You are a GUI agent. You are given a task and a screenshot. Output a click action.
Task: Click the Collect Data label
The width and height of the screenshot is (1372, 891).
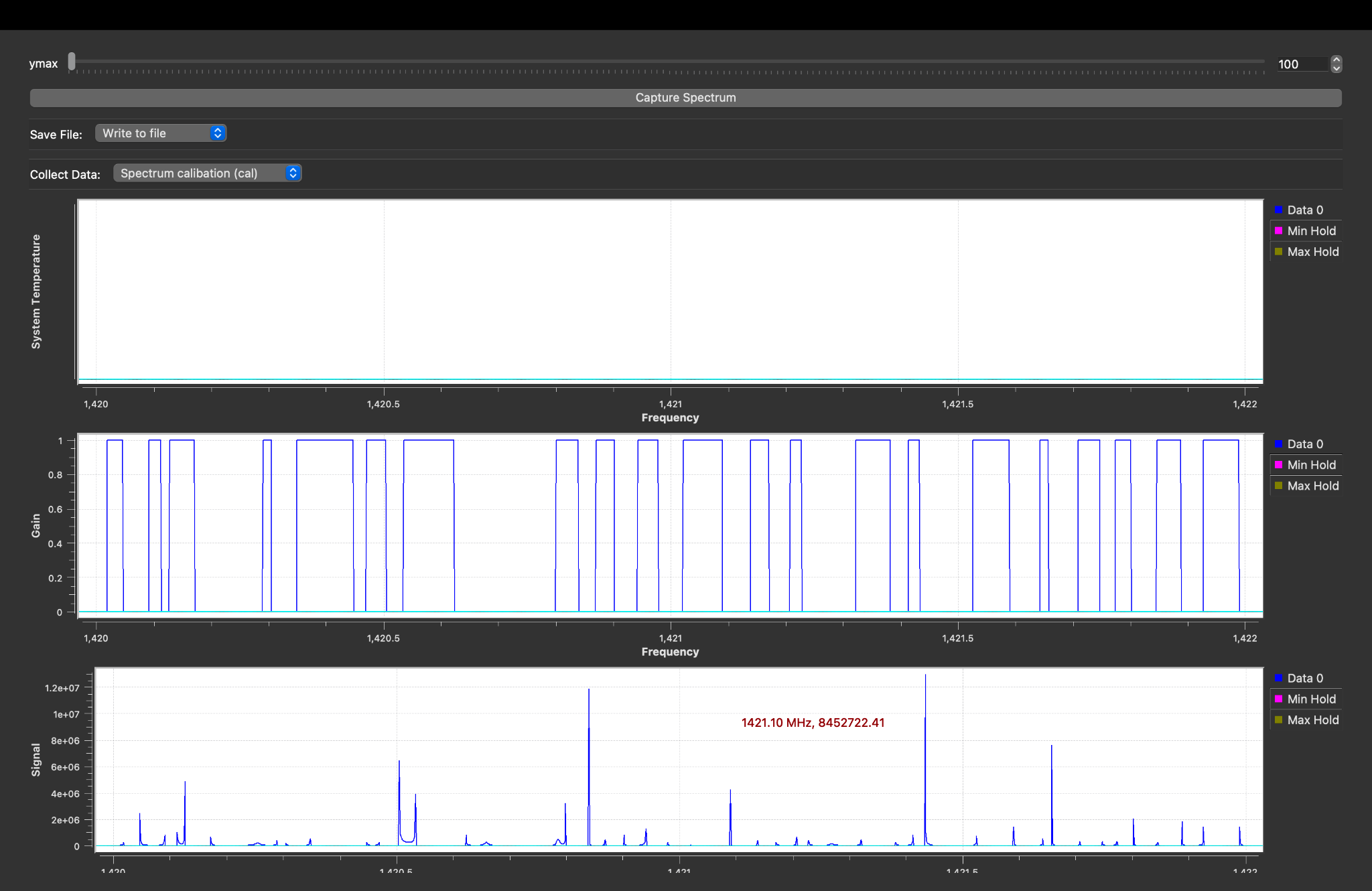[x=65, y=175]
